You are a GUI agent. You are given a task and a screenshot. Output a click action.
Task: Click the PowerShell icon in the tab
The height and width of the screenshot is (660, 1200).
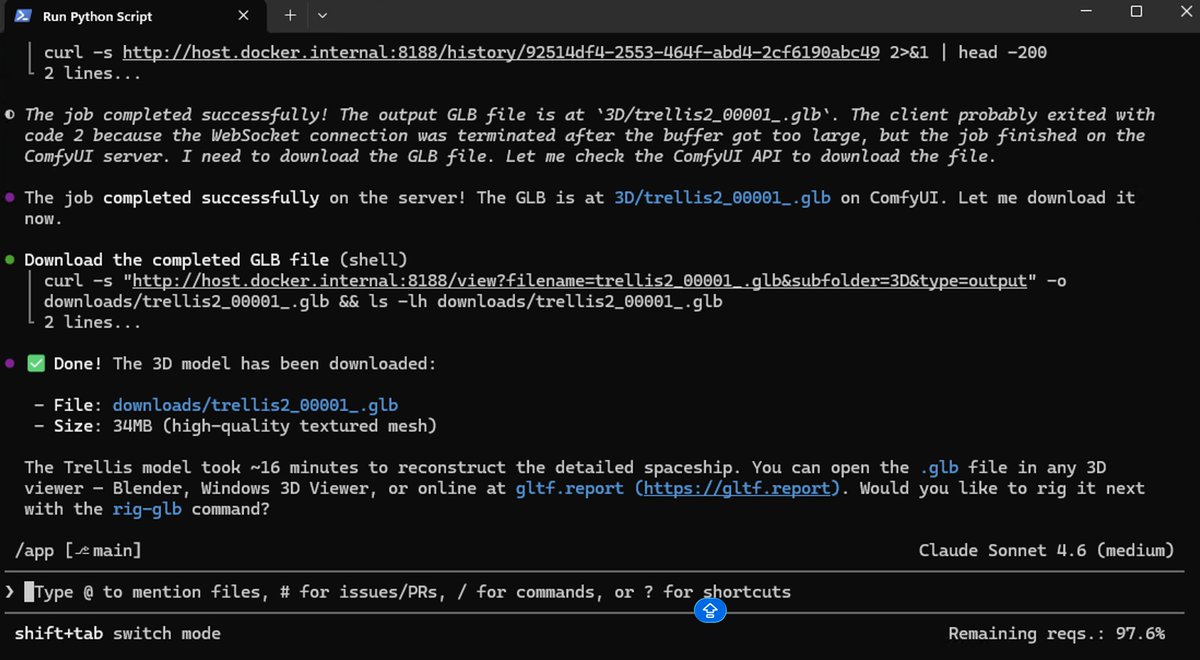[x=22, y=15]
